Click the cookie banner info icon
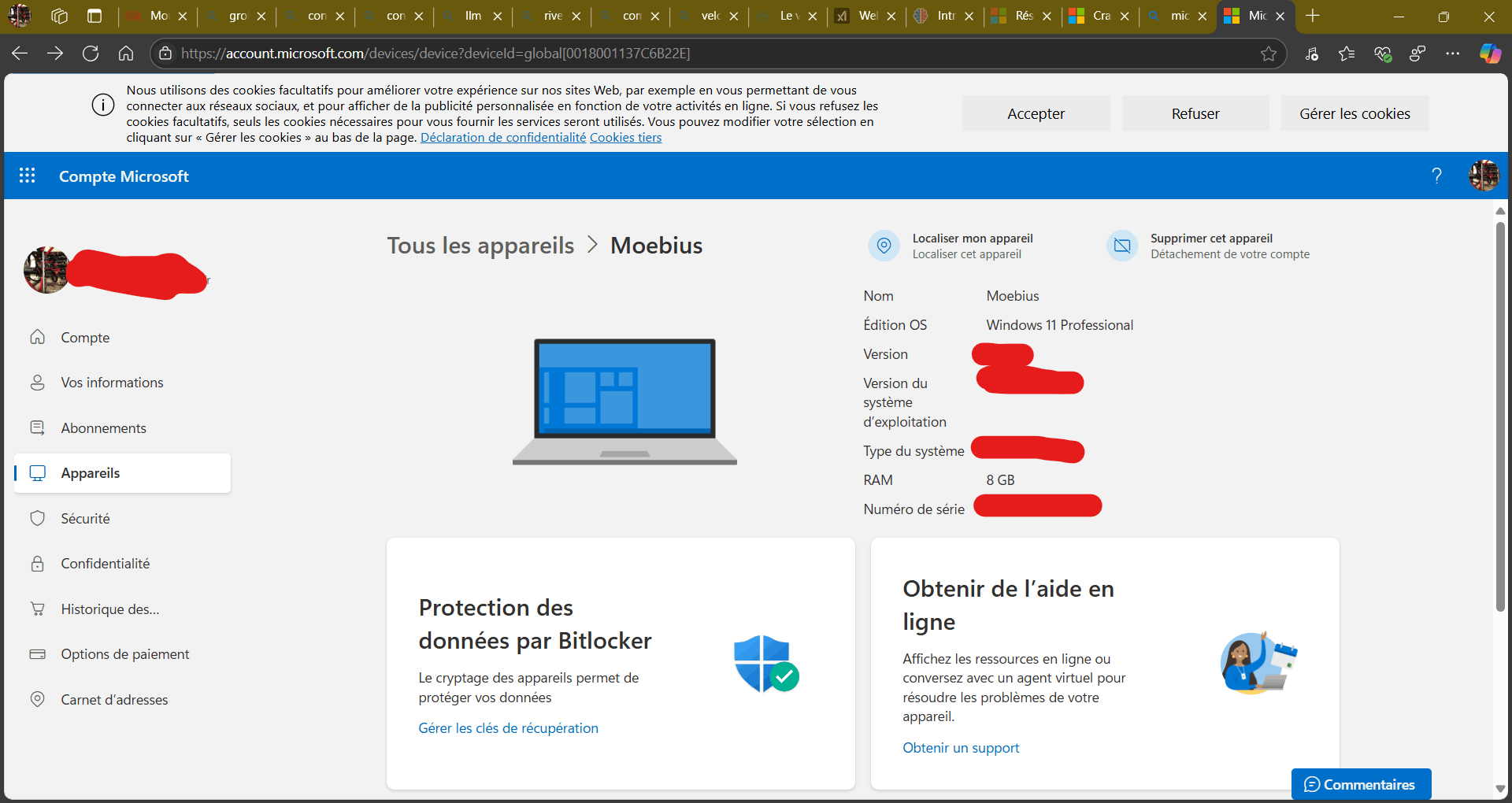The width and height of the screenshot is (1512, 803). 103,105
